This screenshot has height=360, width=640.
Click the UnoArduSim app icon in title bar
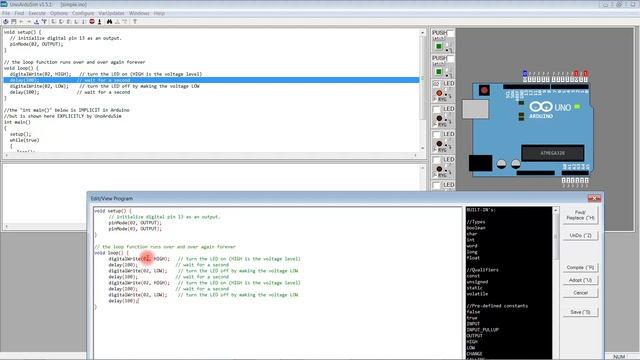point(4,4)
